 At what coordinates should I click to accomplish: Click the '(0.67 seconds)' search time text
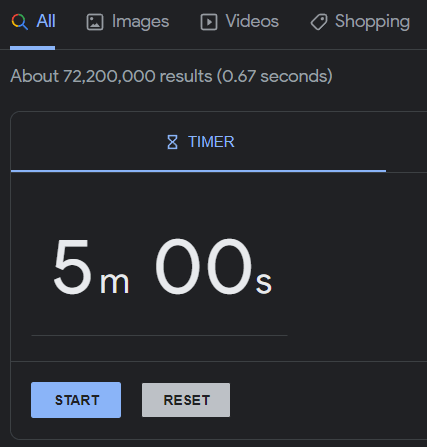[275, 76]
